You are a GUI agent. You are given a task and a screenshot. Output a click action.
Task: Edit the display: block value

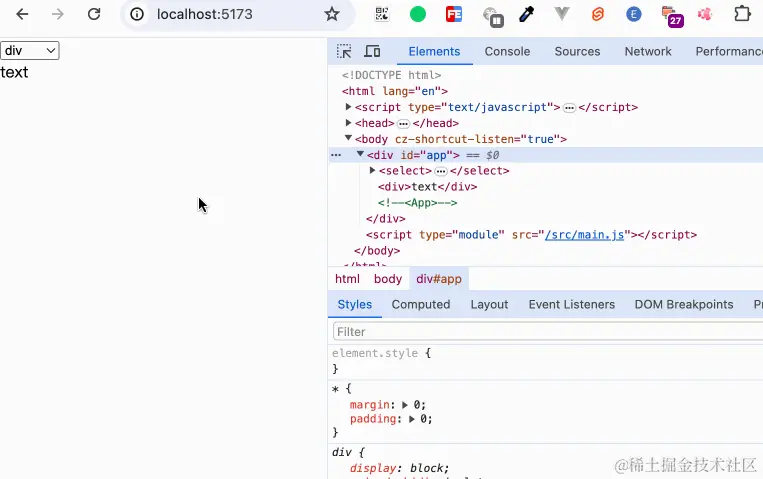(427, 468)
